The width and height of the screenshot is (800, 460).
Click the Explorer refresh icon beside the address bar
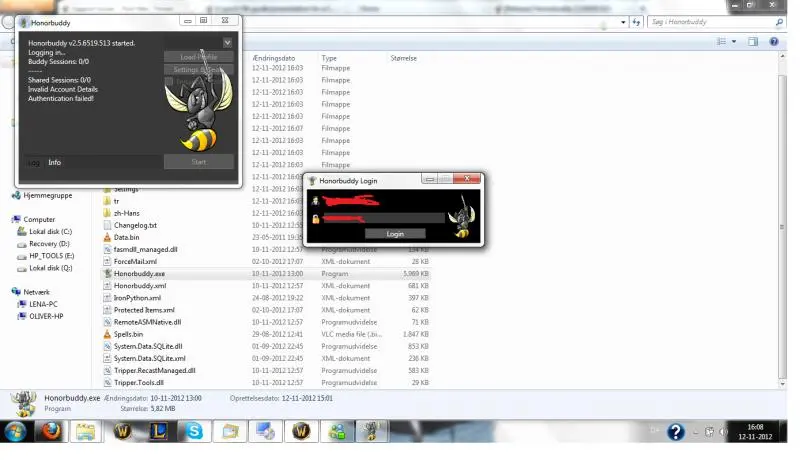point(636,22)
